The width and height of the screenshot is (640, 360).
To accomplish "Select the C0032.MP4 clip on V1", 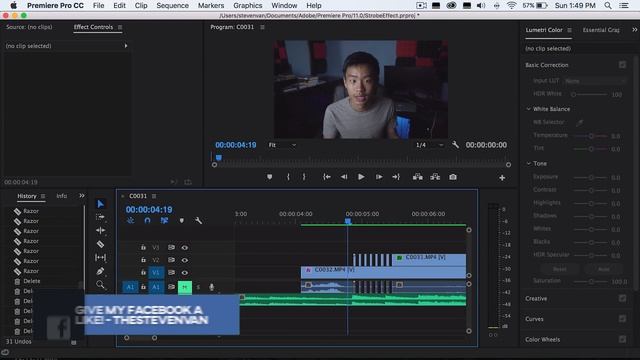I will click(383, 273).
